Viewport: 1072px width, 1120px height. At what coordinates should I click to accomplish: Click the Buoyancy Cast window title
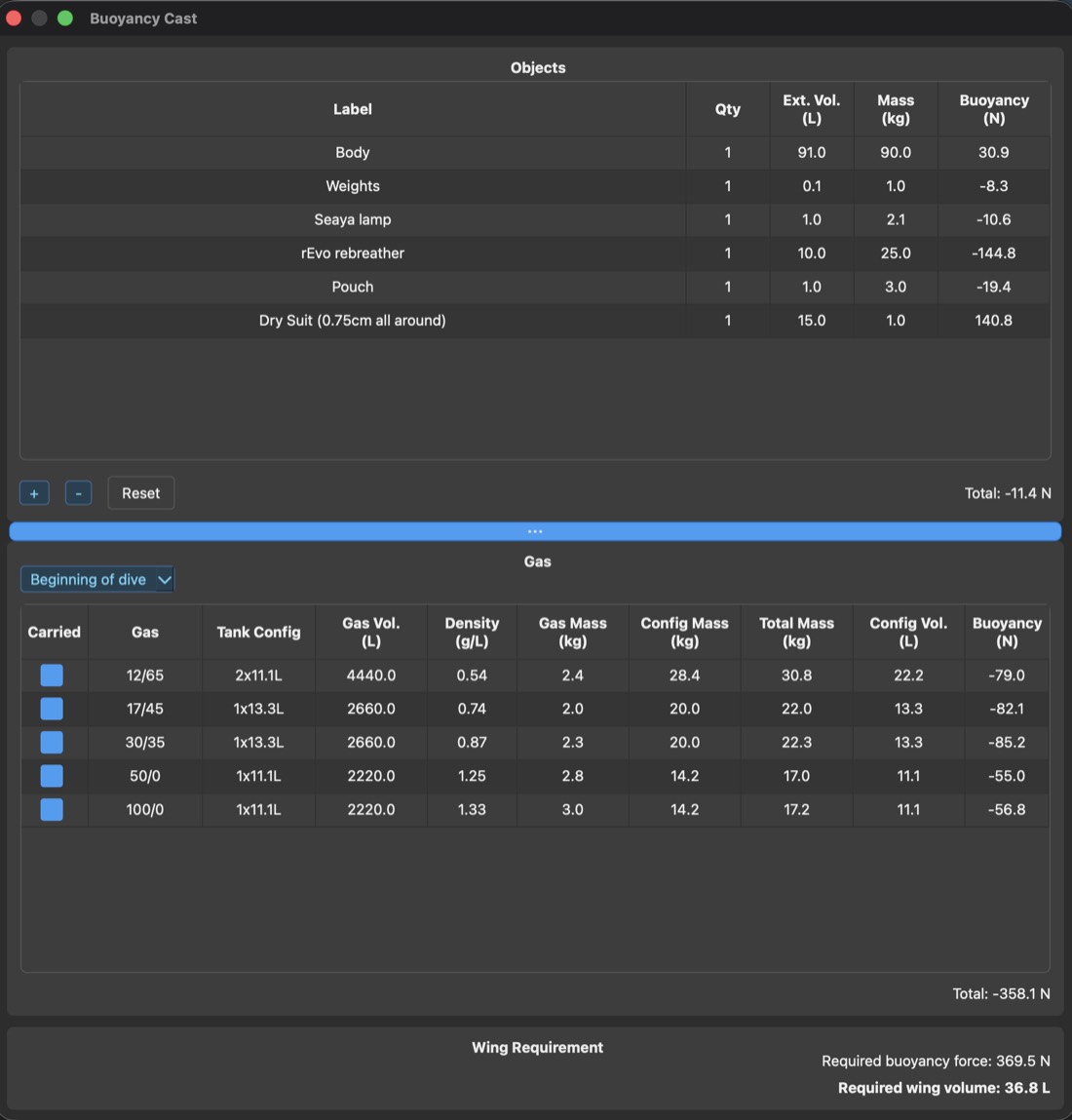tap(143, 19)
